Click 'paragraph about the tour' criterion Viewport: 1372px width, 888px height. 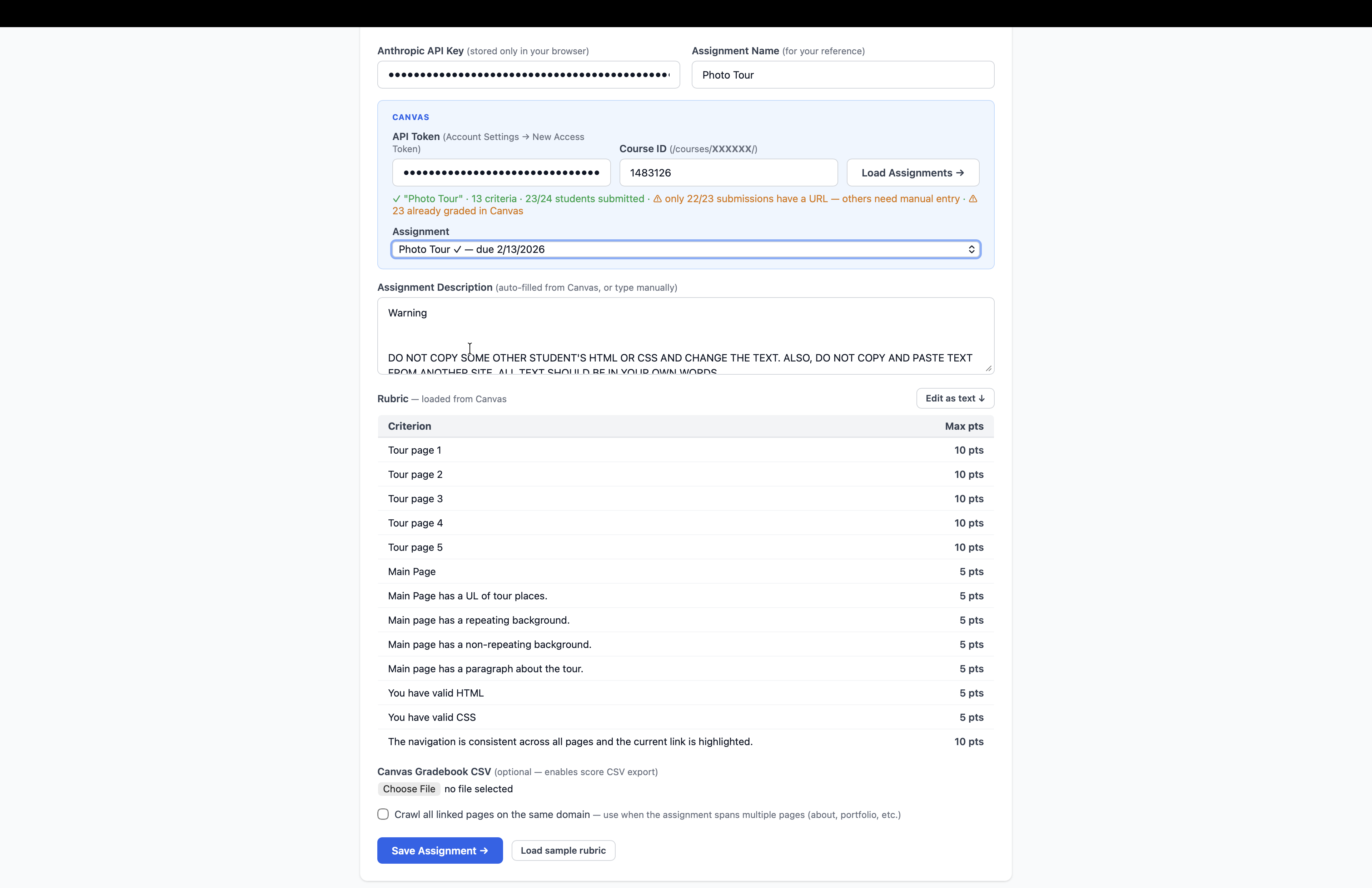[486, 668]
